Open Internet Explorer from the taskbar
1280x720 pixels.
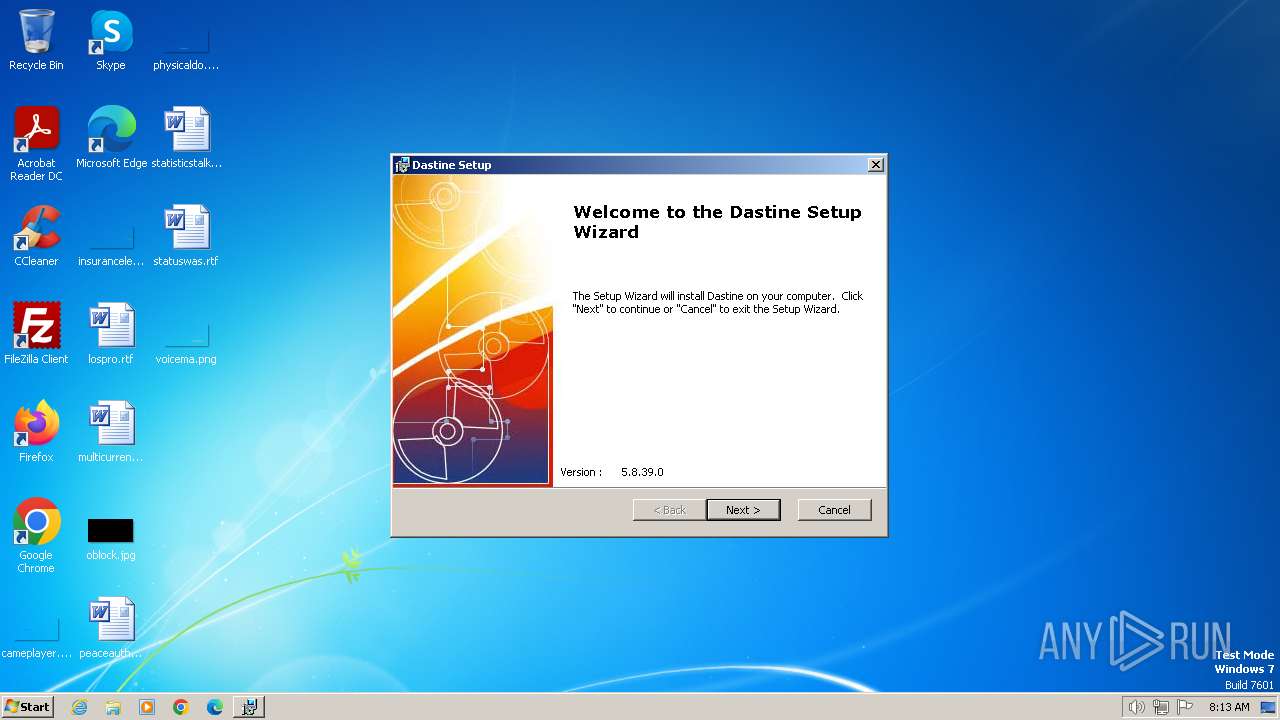79,707
